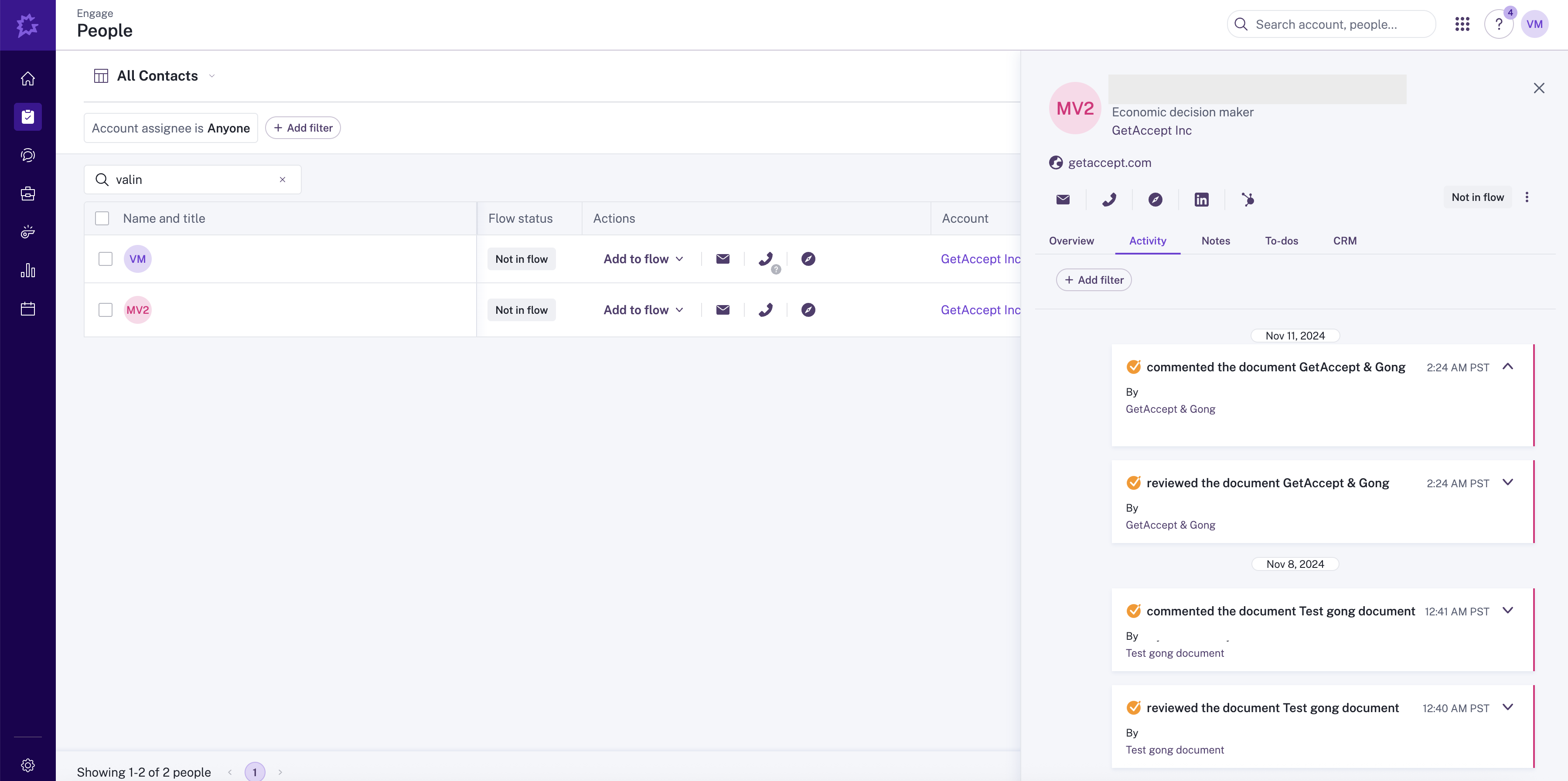
Task: Click the email icon in VM row
Action: pyautogui.click(x=723, y=259)
